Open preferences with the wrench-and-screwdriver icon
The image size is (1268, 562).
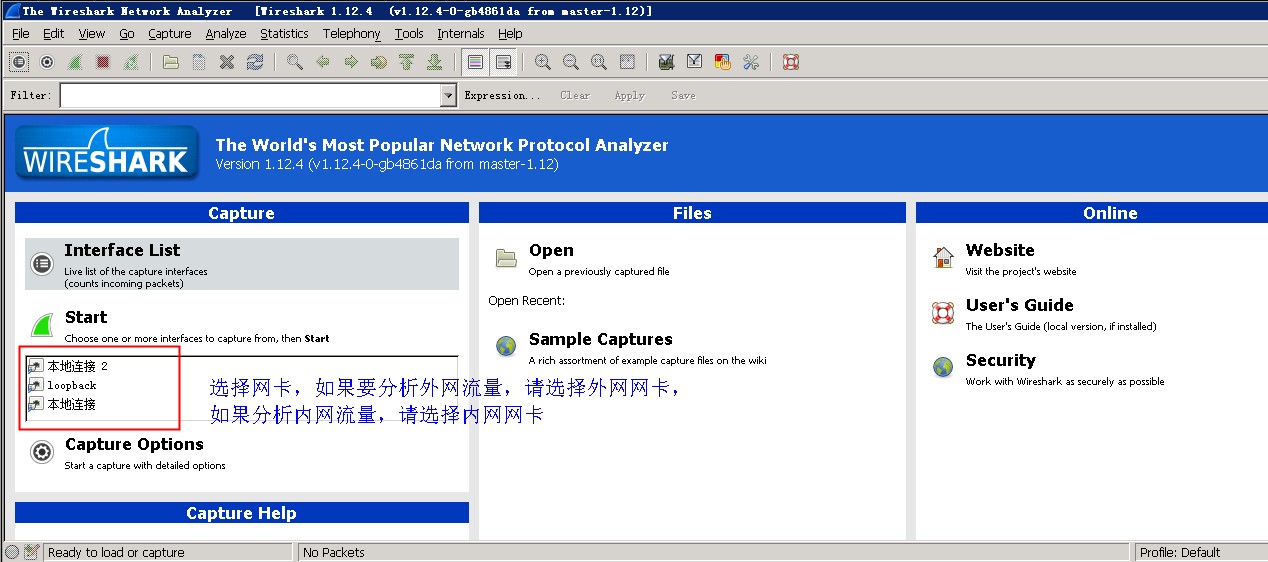click(750, 62)
